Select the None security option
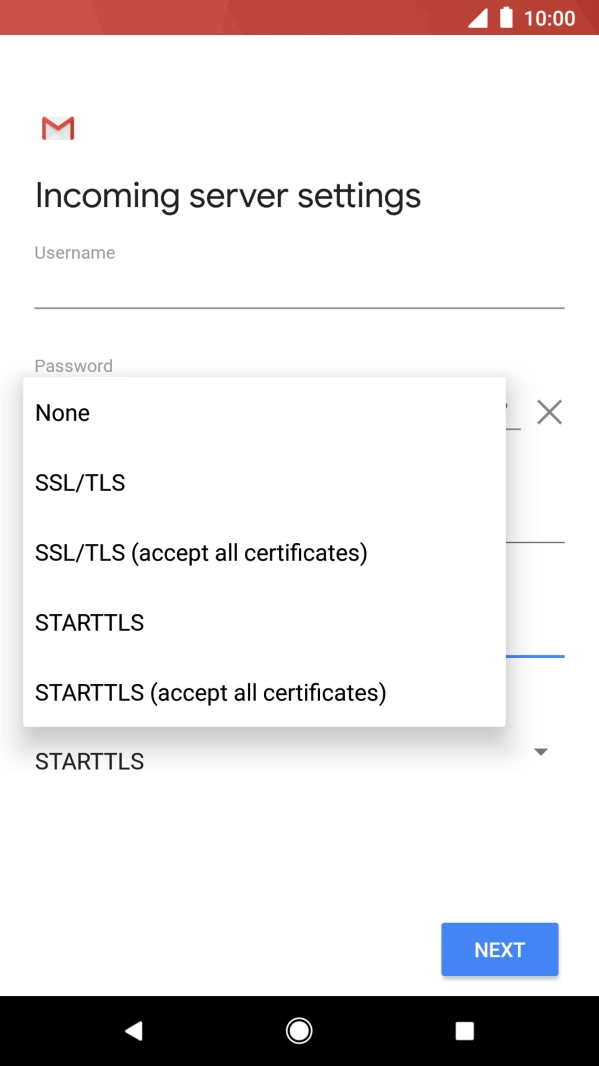The image size is (599, 1066). pos(62,412)
